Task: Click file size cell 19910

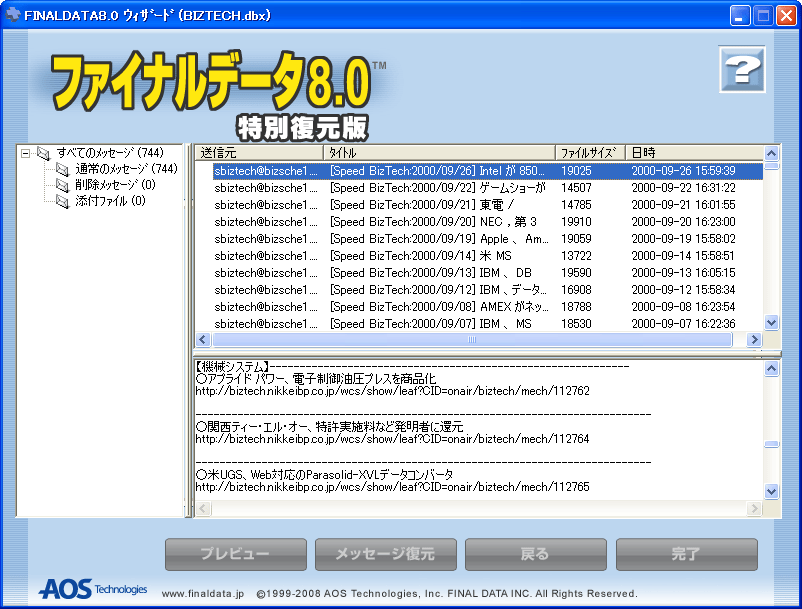Action: point(576,222)
